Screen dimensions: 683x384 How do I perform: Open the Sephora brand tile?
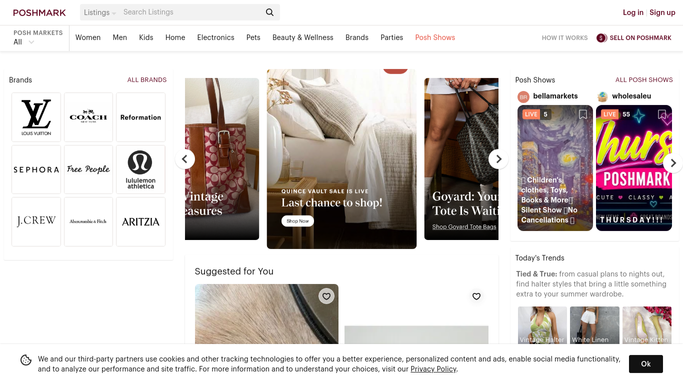36,169
